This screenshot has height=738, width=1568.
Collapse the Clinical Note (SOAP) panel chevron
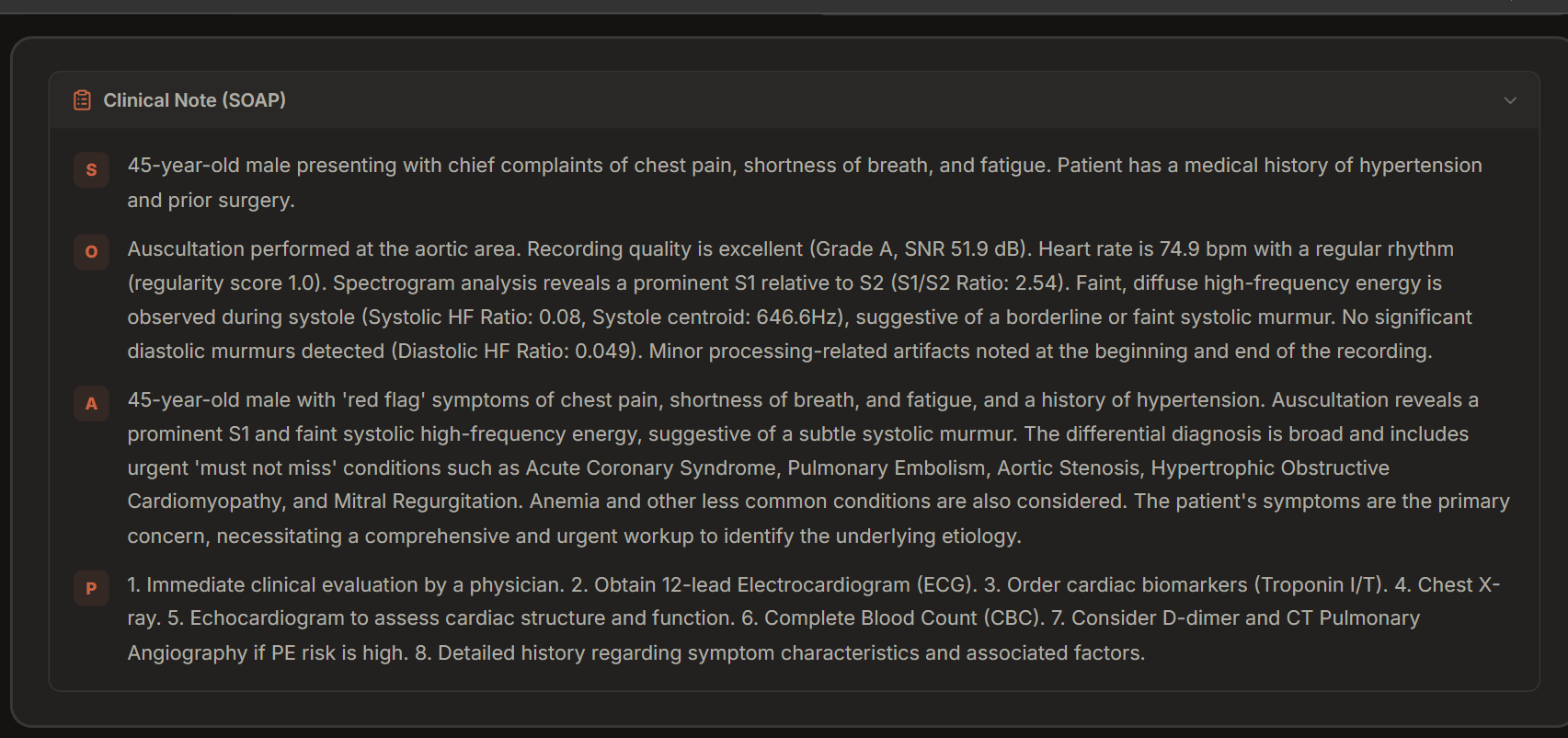[1510, 100]
